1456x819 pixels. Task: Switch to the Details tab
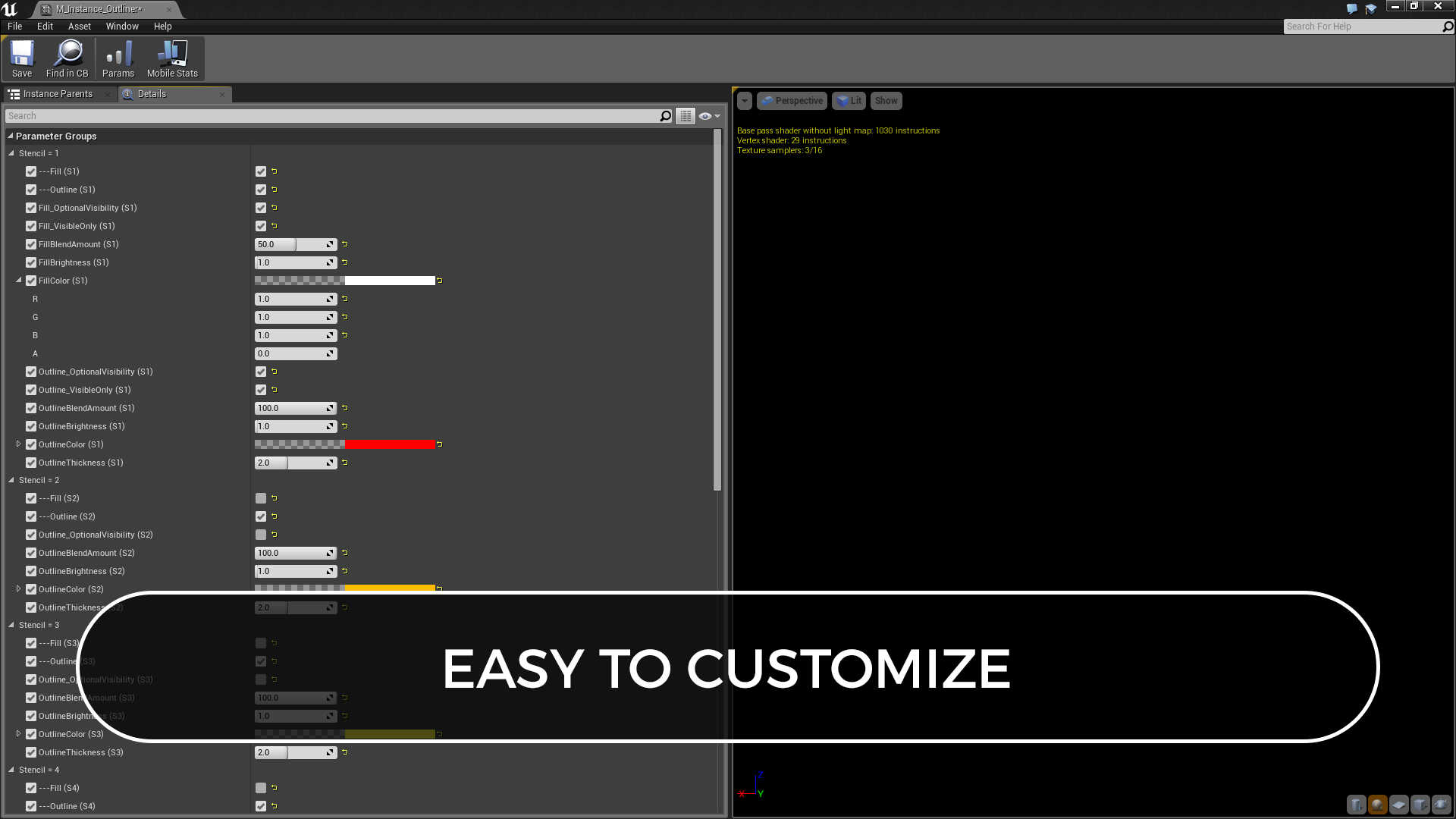174,94
